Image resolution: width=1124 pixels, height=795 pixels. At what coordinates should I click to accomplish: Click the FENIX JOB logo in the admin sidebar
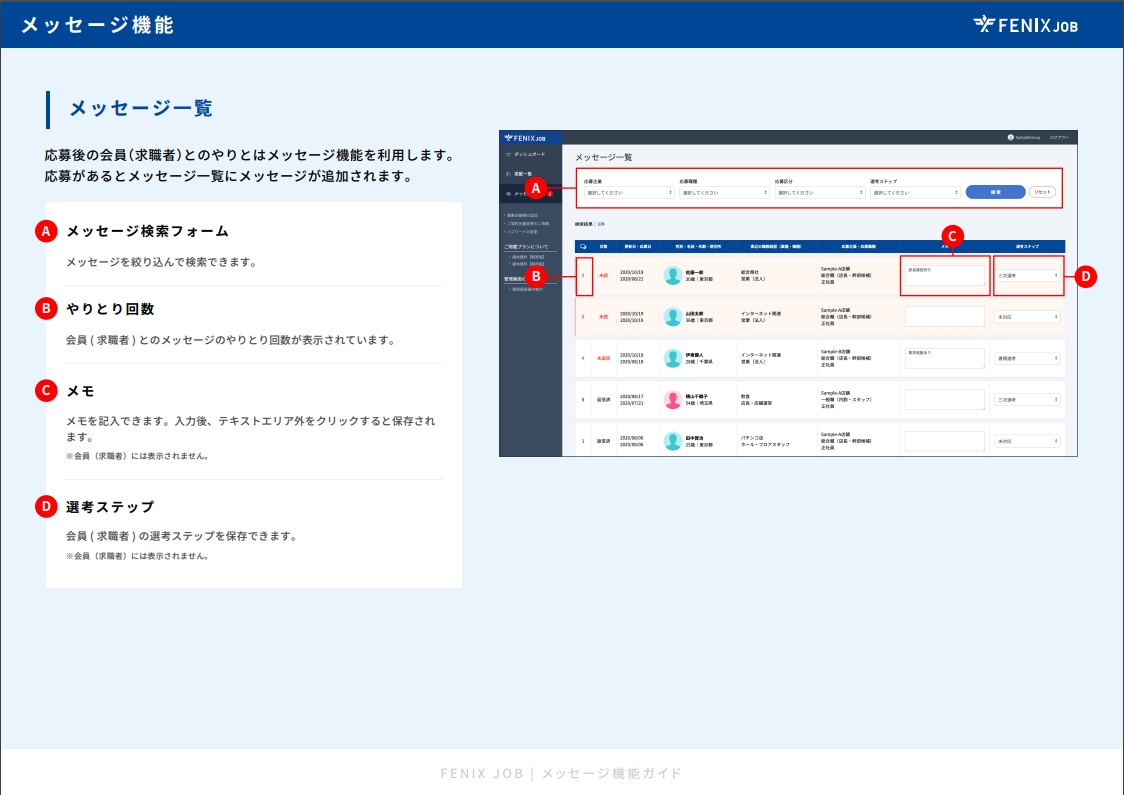pos(523,136)
